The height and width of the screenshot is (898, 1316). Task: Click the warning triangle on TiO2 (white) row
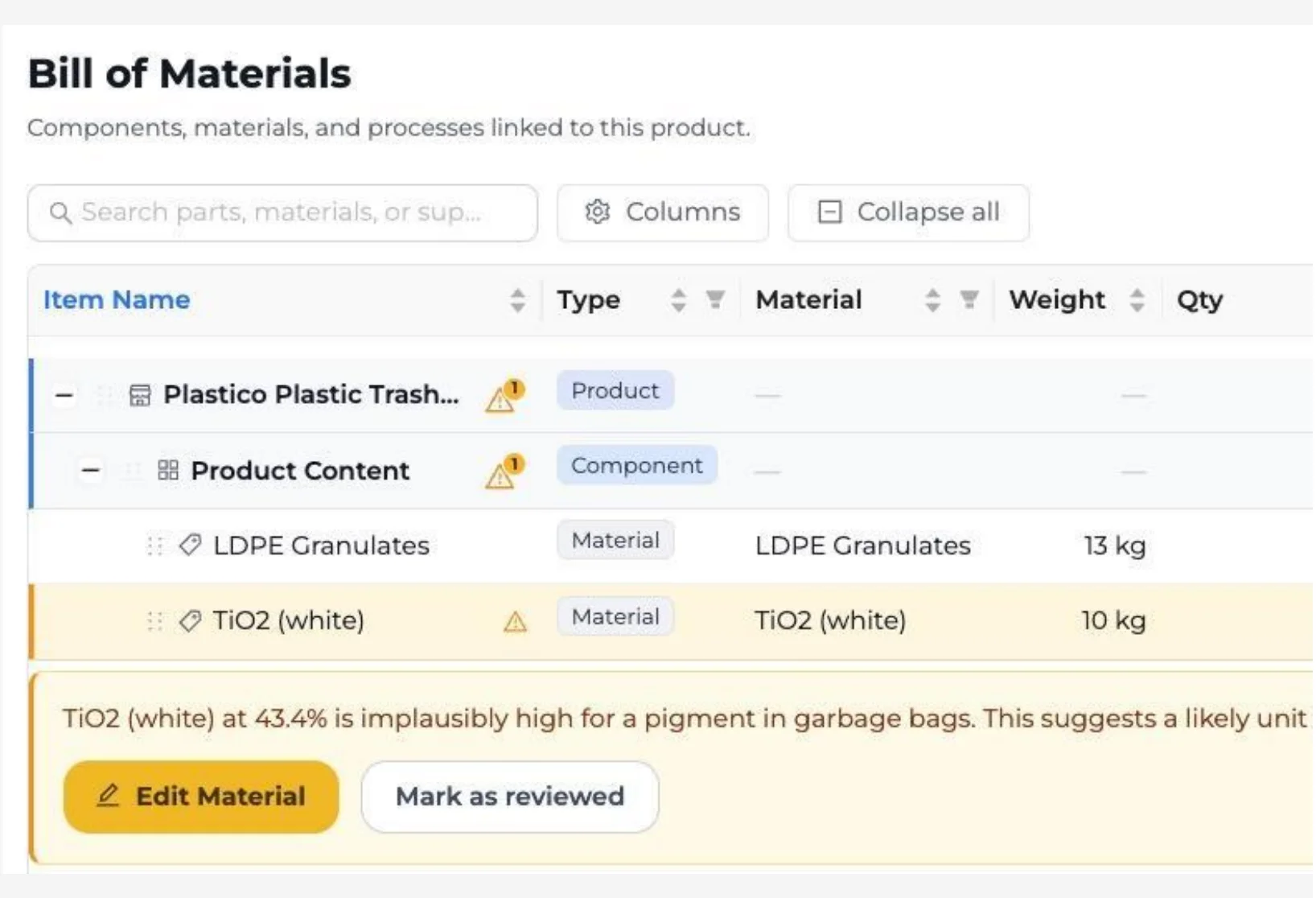(515, 621)
